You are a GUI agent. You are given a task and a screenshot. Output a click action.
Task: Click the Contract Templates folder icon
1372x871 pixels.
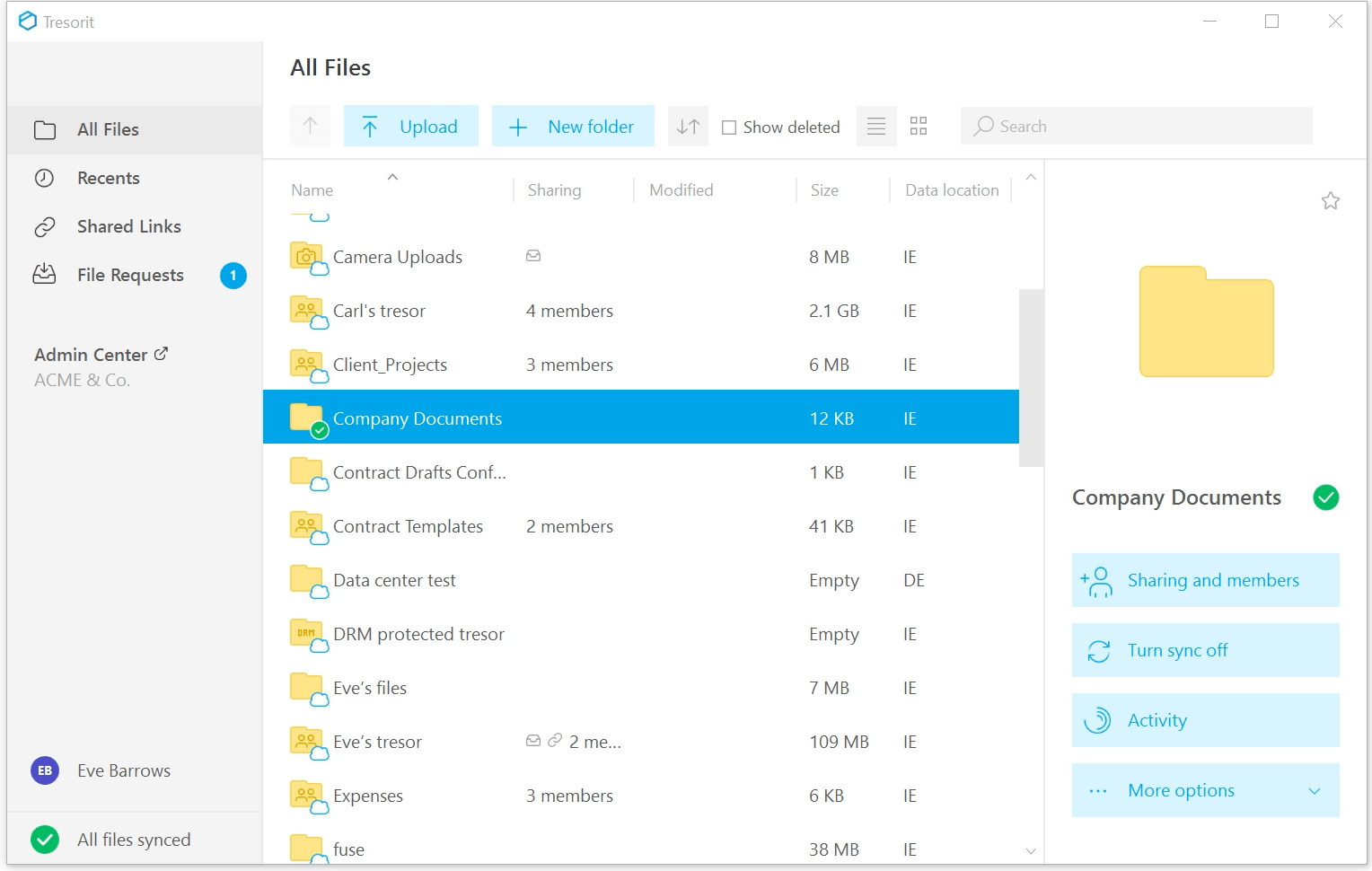[308, 526]
